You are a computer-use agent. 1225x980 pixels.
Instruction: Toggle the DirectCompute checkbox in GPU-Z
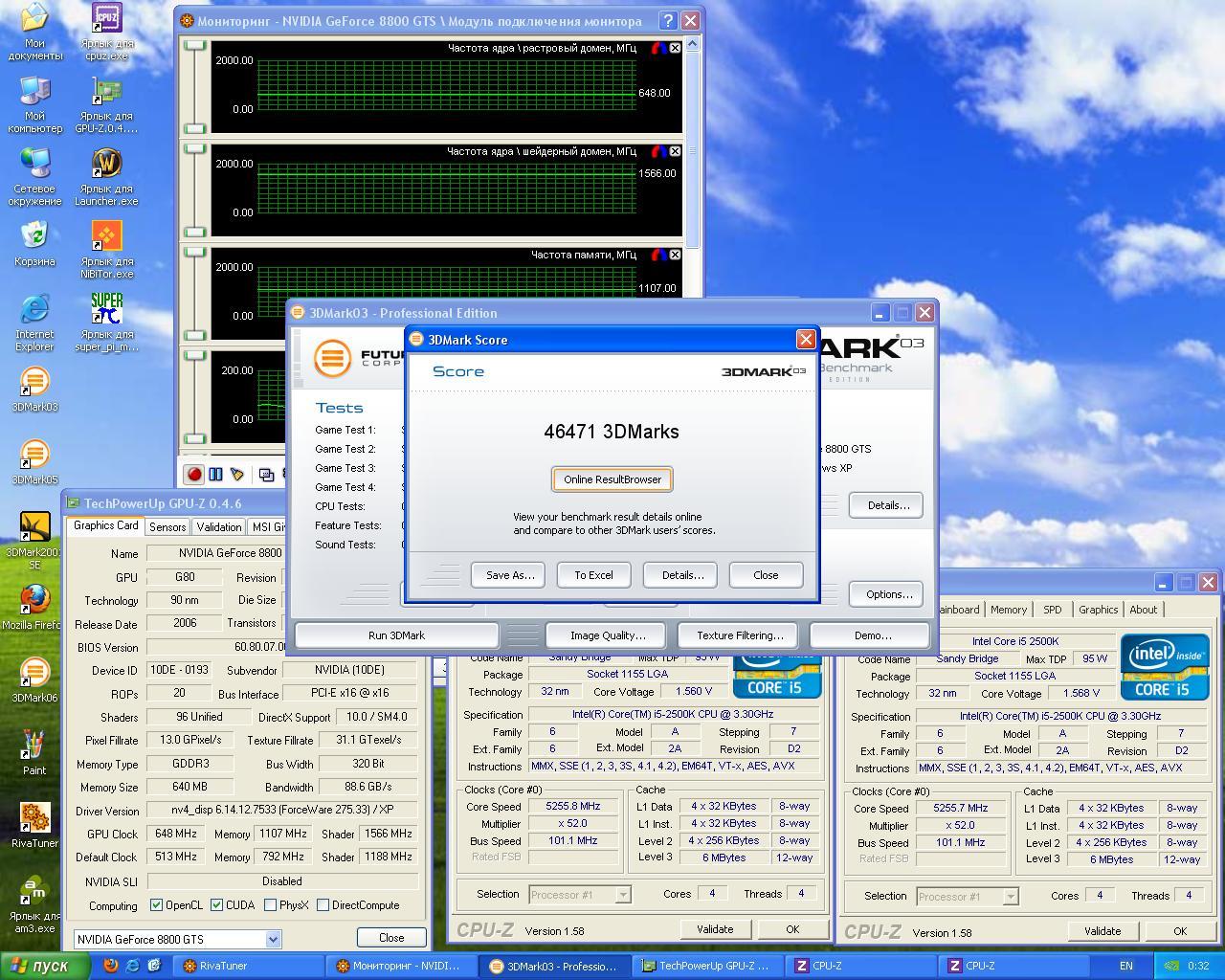tap(323, 904)
